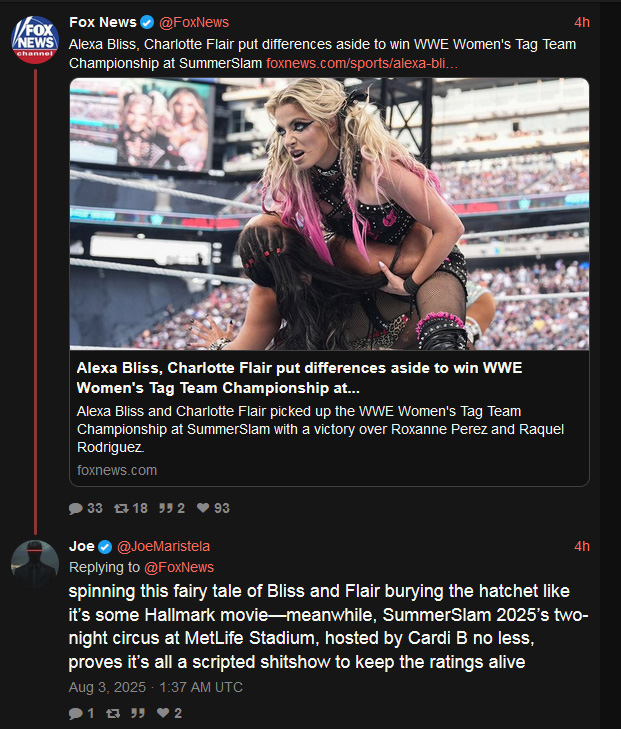
Task: Open the Fox News profile avatar
Action: tap(35, 40)
